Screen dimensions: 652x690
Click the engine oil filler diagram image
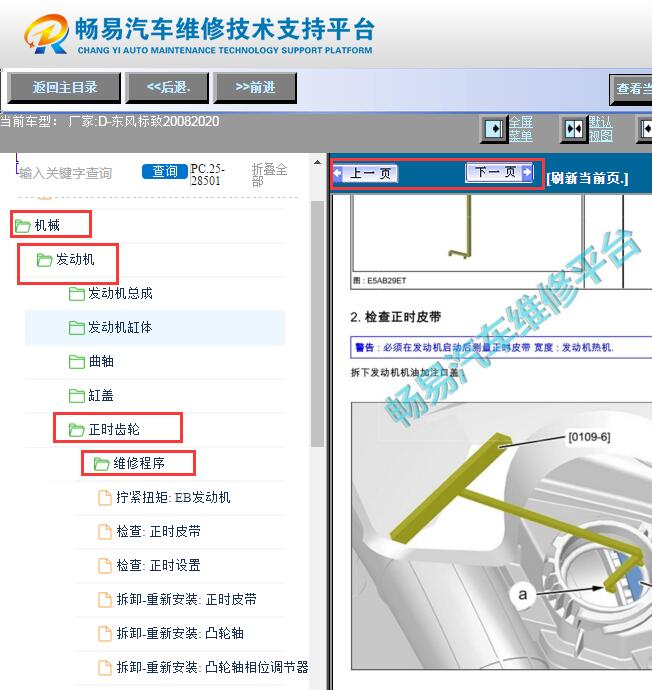pyautogui.click(x=502, y=536)
